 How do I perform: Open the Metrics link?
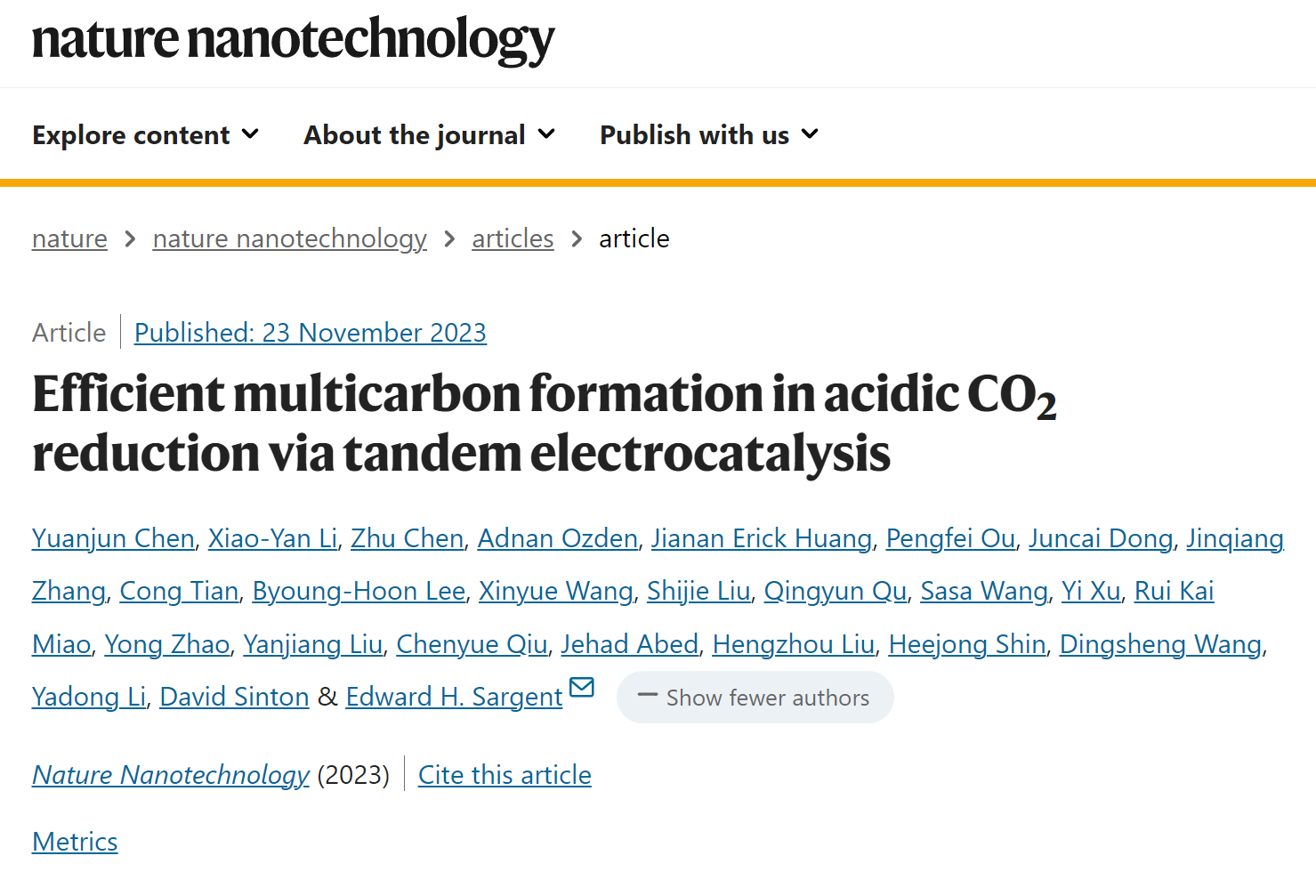click(x=75, y=842)
